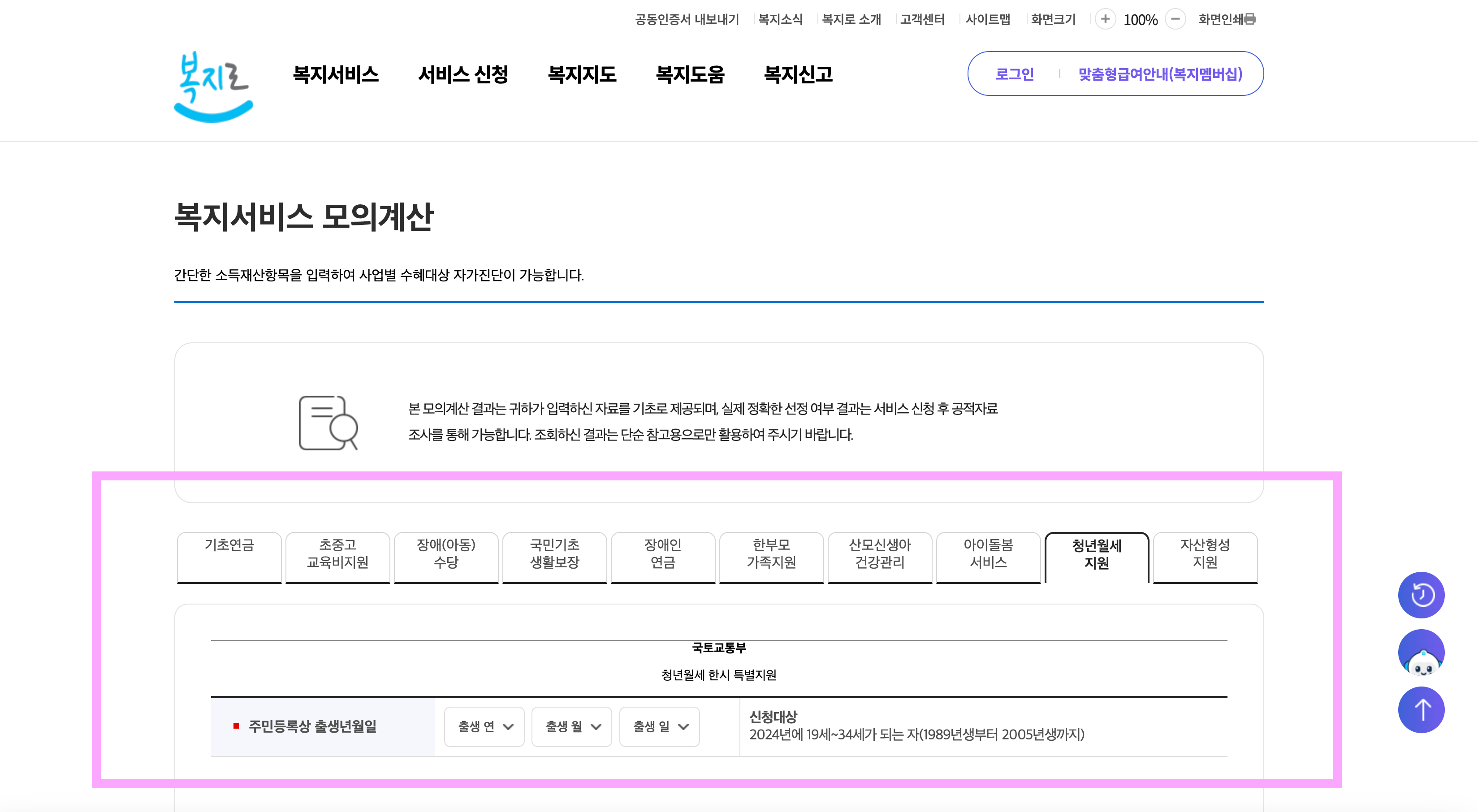Open 맞춤형급여안내(복지멤버십) link

[x=1160, y=74]
